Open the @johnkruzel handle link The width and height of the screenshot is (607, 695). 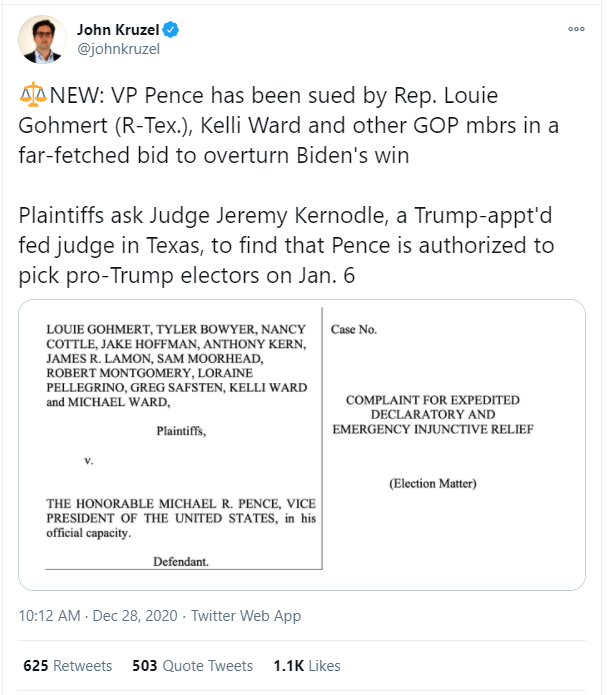118,49
